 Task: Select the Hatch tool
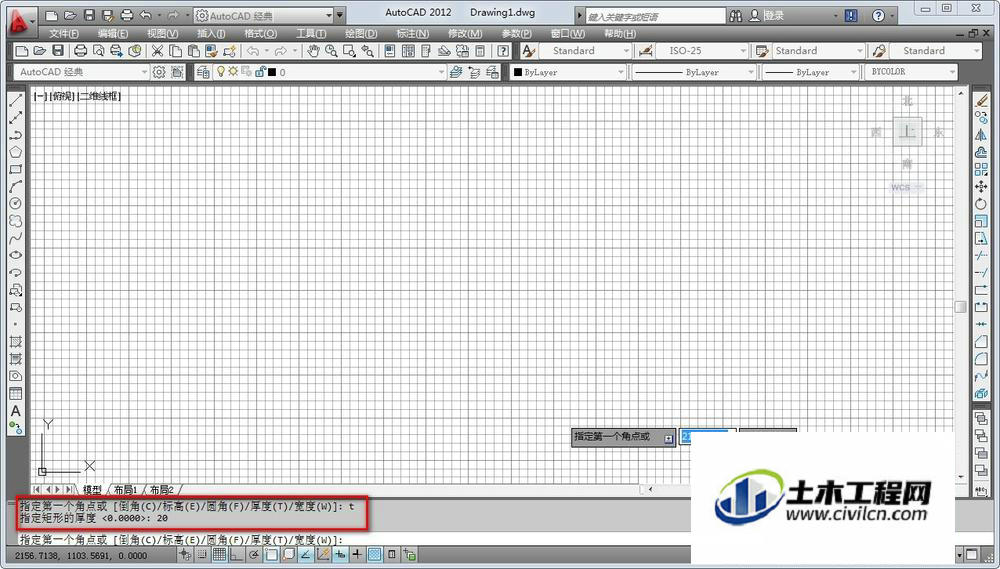click(x=15, y=342)
